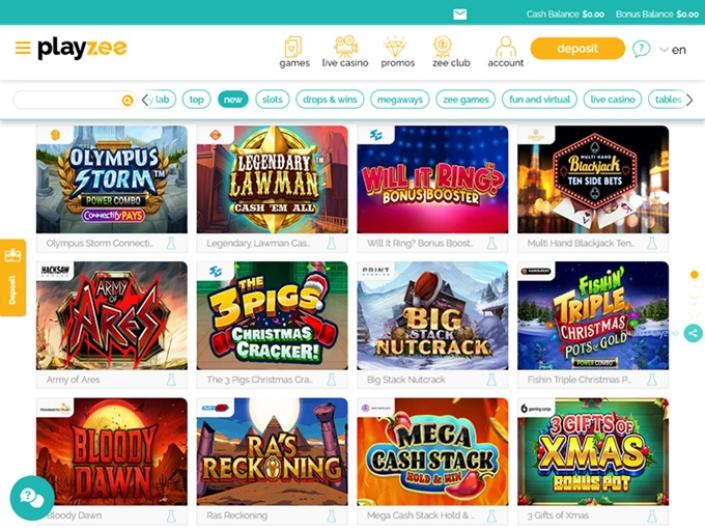Select the megaways category tab
Screen dimensions: 705x530
[x=400, y=99]
